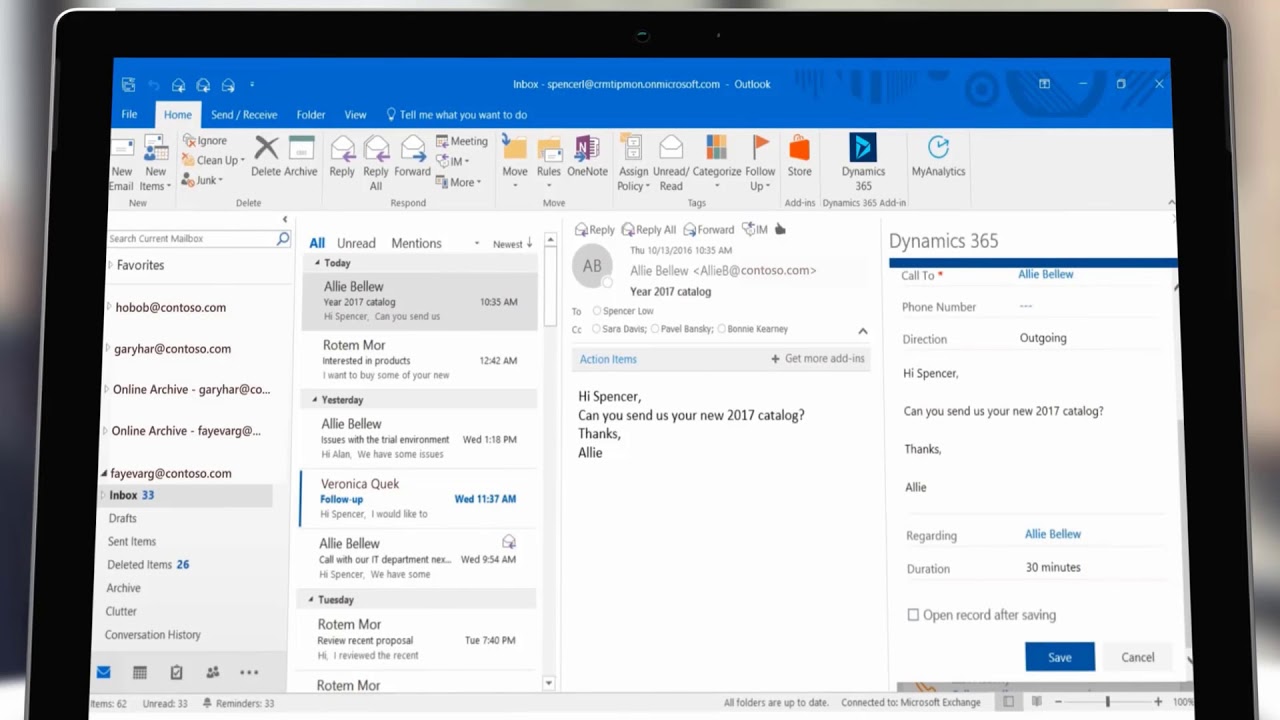Click more navigation options dots
Image resolution: width=1280 pixels, height=720 pixels.
249,673
